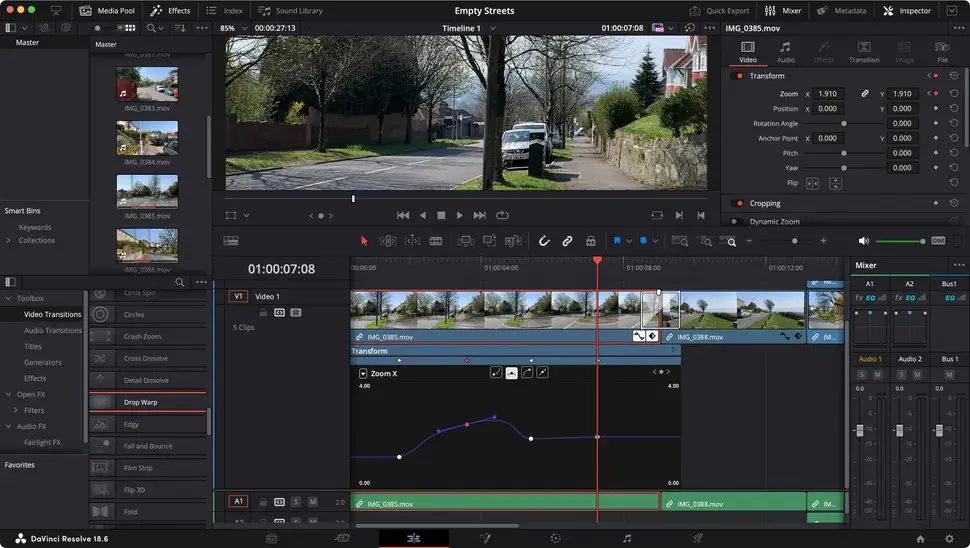Switch to the Audio tab in Inspector
Viewport: 970px width, 548px height.
click(x=785, y=52)
